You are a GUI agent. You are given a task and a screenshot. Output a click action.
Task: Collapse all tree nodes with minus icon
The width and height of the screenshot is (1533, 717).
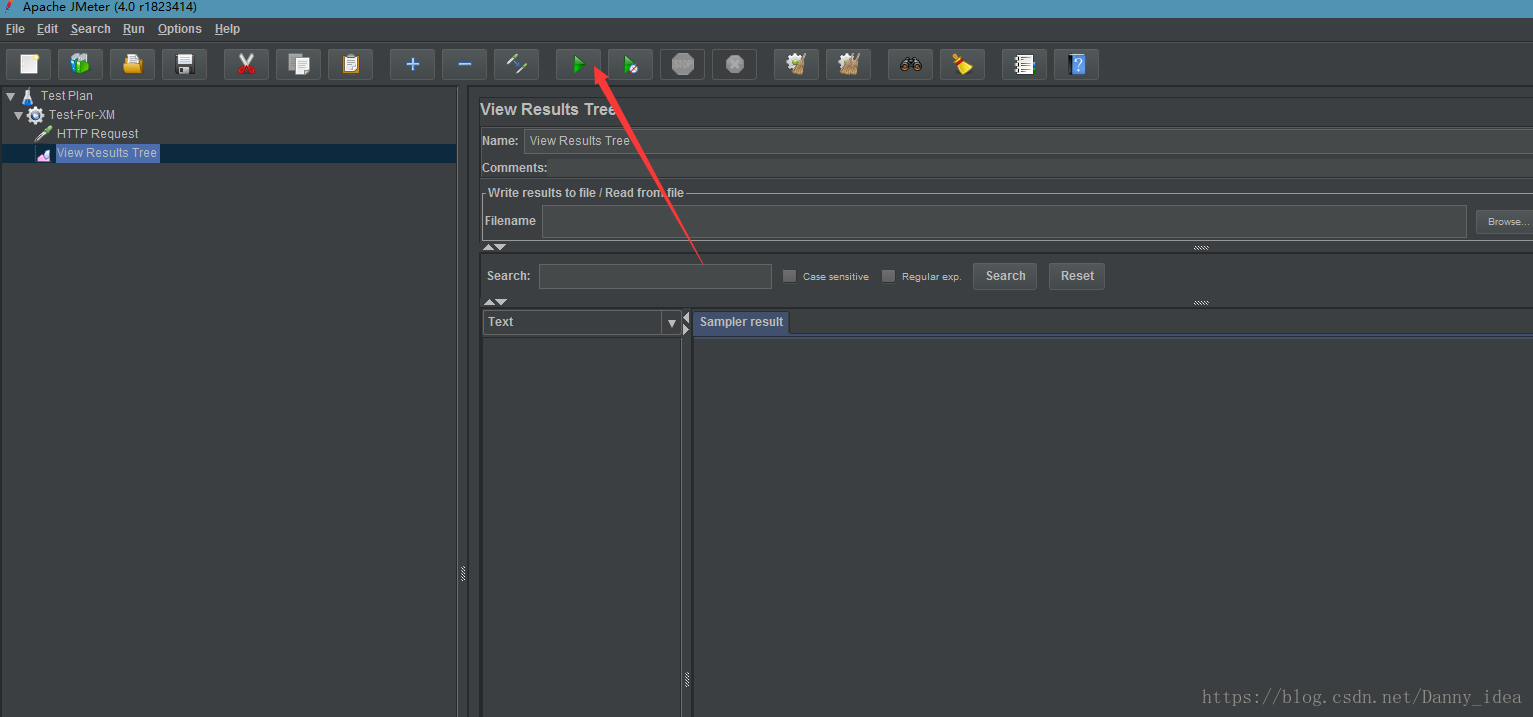click(464, 64)
